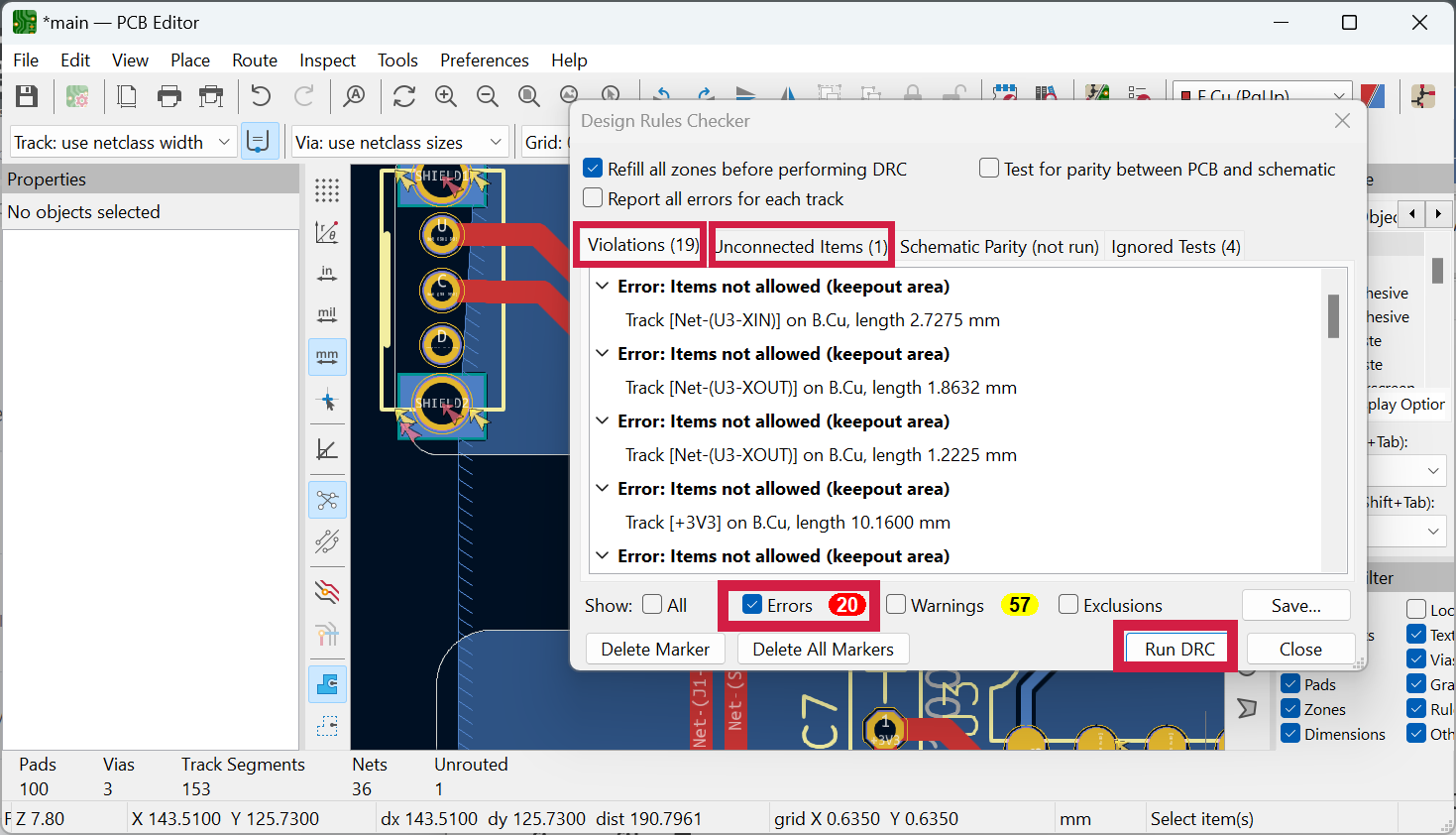Open the Route menu
The image size is (1456, 835).
pos(255,60)
